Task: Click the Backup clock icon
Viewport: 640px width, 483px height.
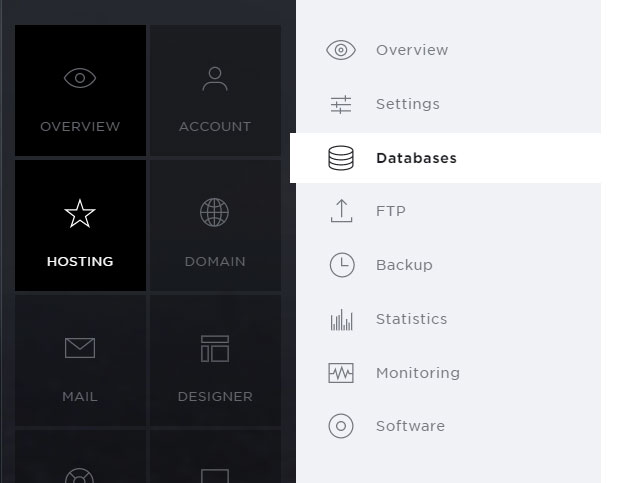Action: click(x=342, y=265)
